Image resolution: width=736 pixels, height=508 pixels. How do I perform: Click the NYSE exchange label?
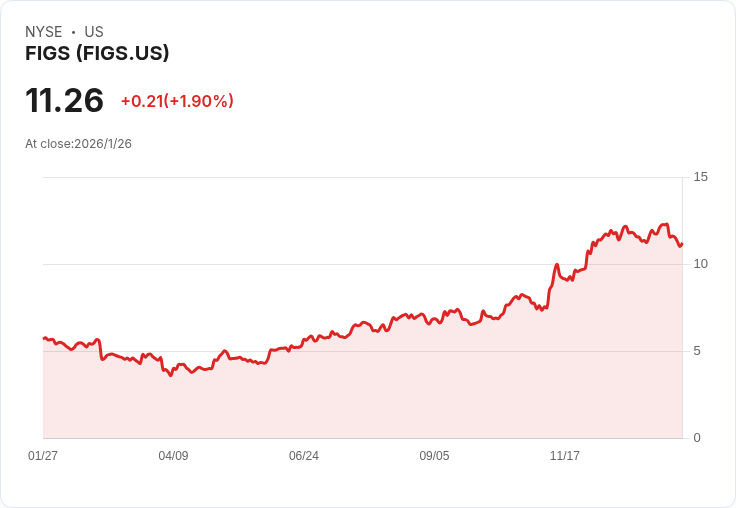[x=43, y=32]
